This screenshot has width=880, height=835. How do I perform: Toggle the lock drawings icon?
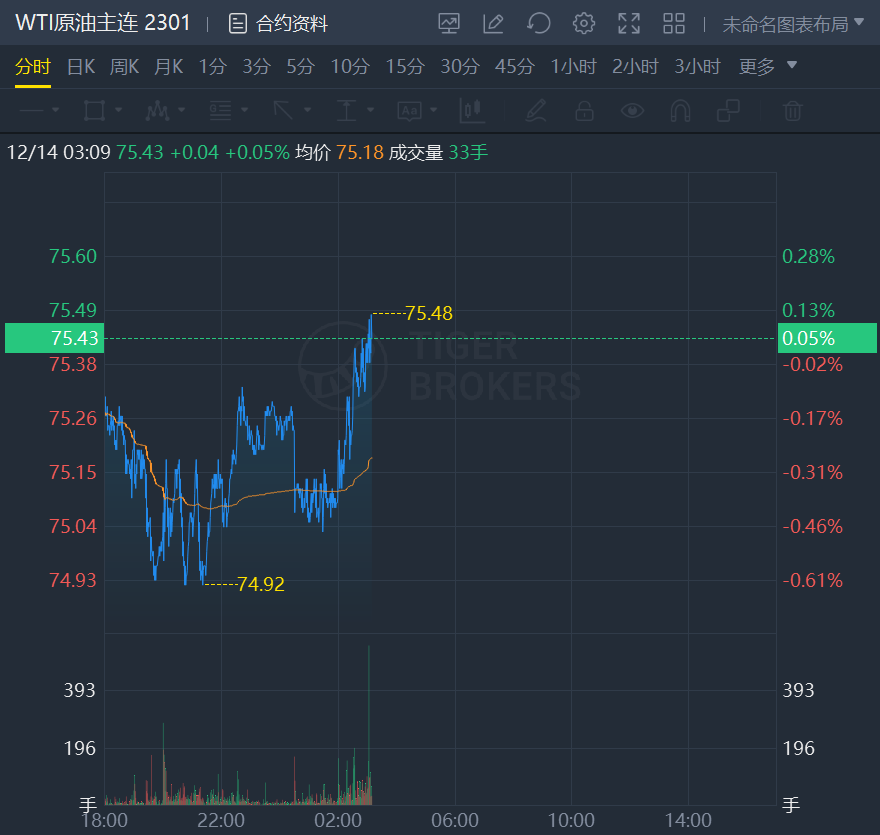(x=585, y=110)
